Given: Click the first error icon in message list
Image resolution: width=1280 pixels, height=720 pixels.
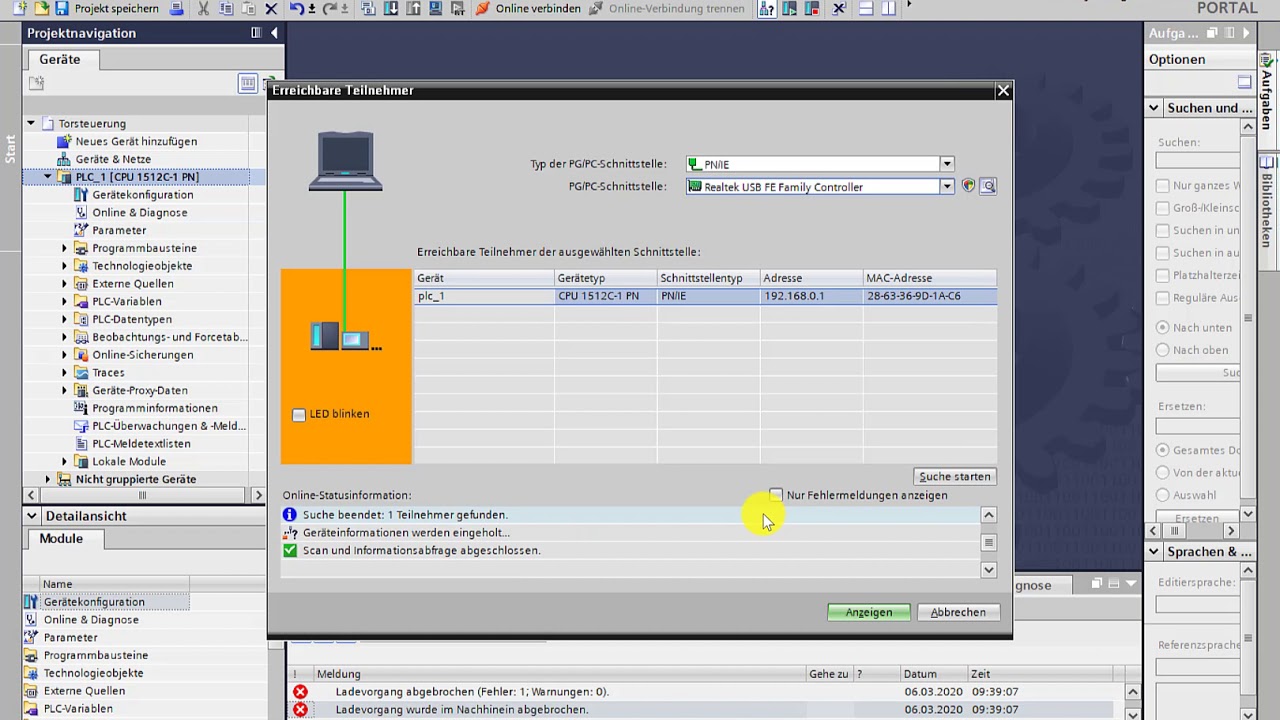Looking at the screenshot, I should point(300,692).
